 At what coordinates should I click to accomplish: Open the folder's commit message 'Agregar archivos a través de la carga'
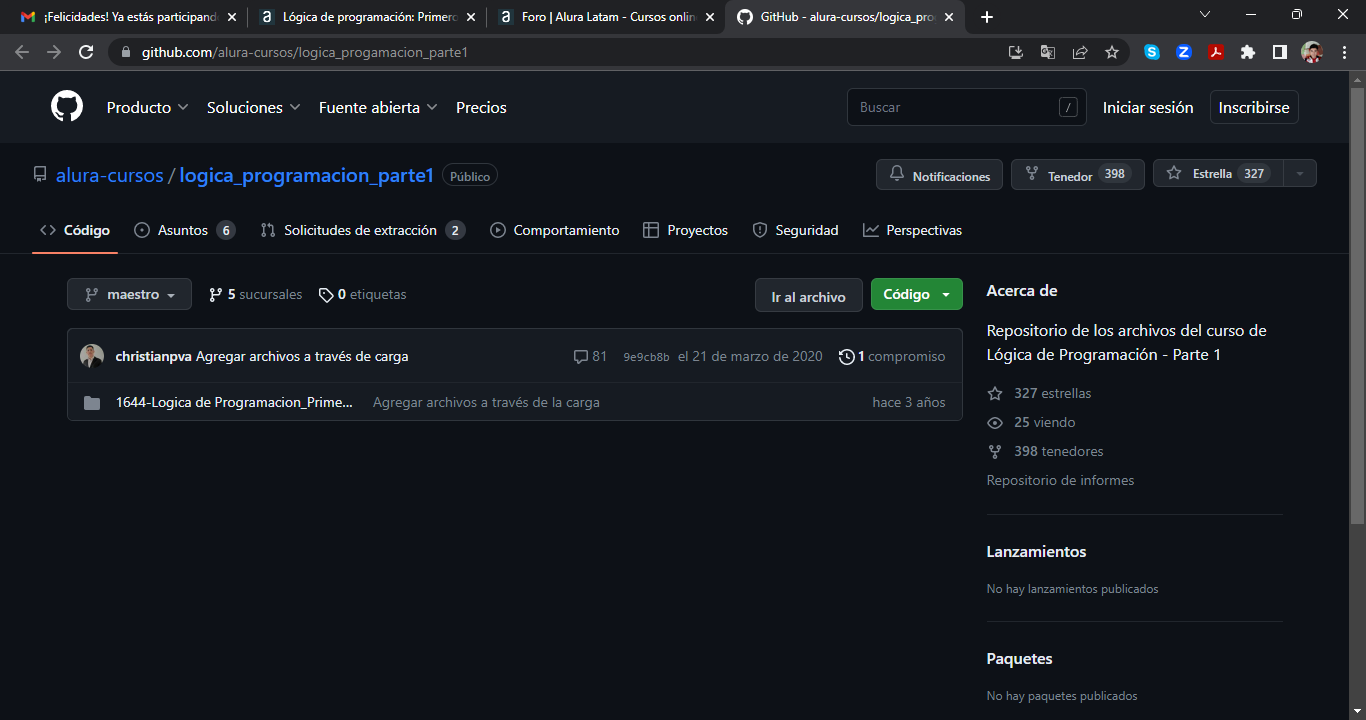(486, 402)
